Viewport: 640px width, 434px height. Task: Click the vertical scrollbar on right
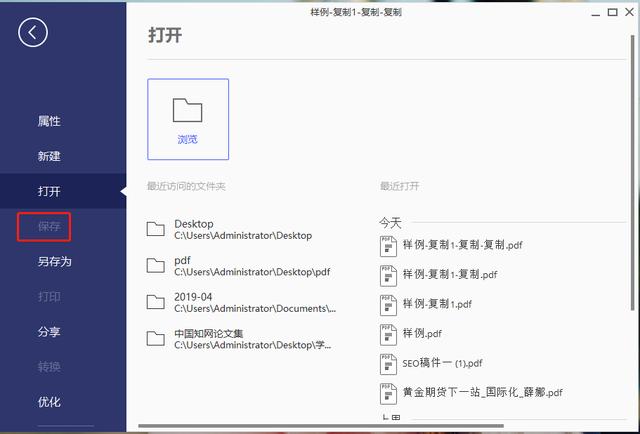click(633, 171)
